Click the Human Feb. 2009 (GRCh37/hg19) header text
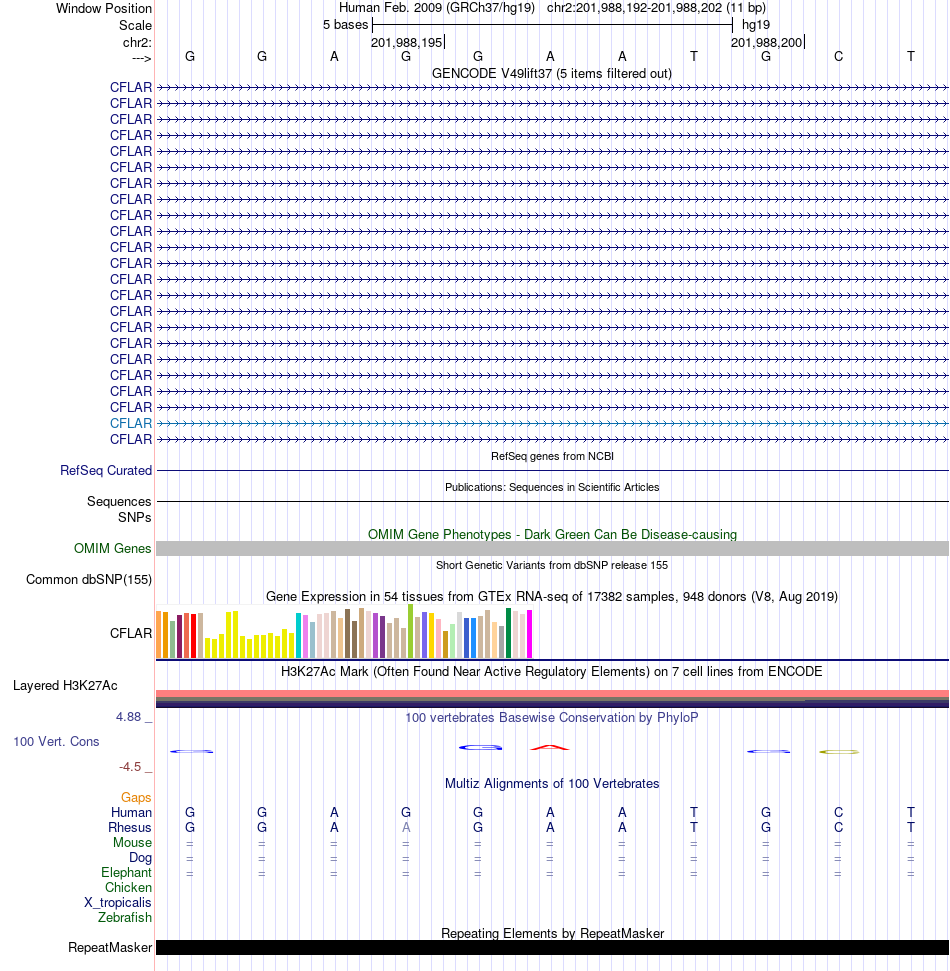This screenshot has height=971, width=950. coord(437,7)
